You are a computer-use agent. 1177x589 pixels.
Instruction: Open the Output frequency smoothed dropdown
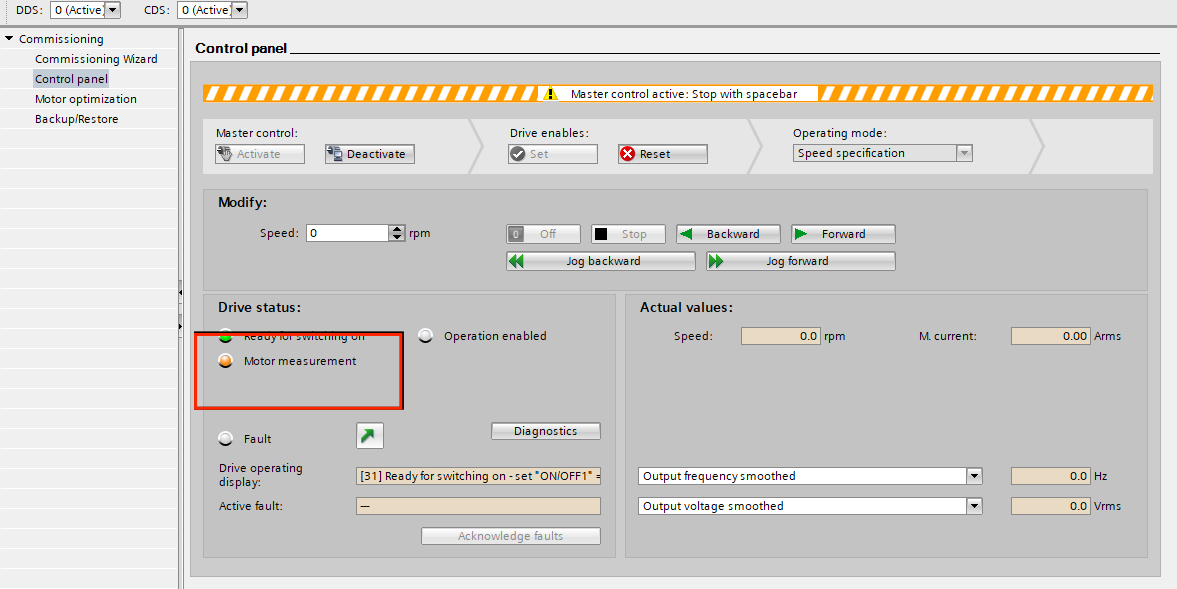974,476
